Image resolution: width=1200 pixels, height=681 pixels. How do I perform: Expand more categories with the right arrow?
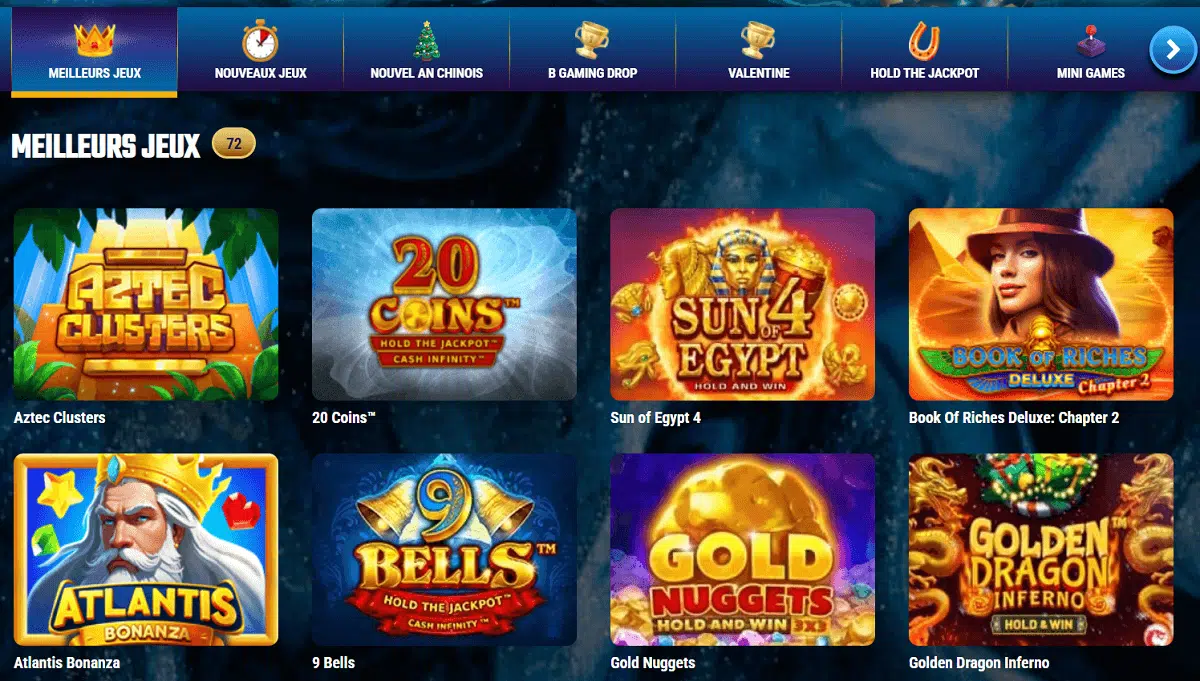(x=1172, y=50)
